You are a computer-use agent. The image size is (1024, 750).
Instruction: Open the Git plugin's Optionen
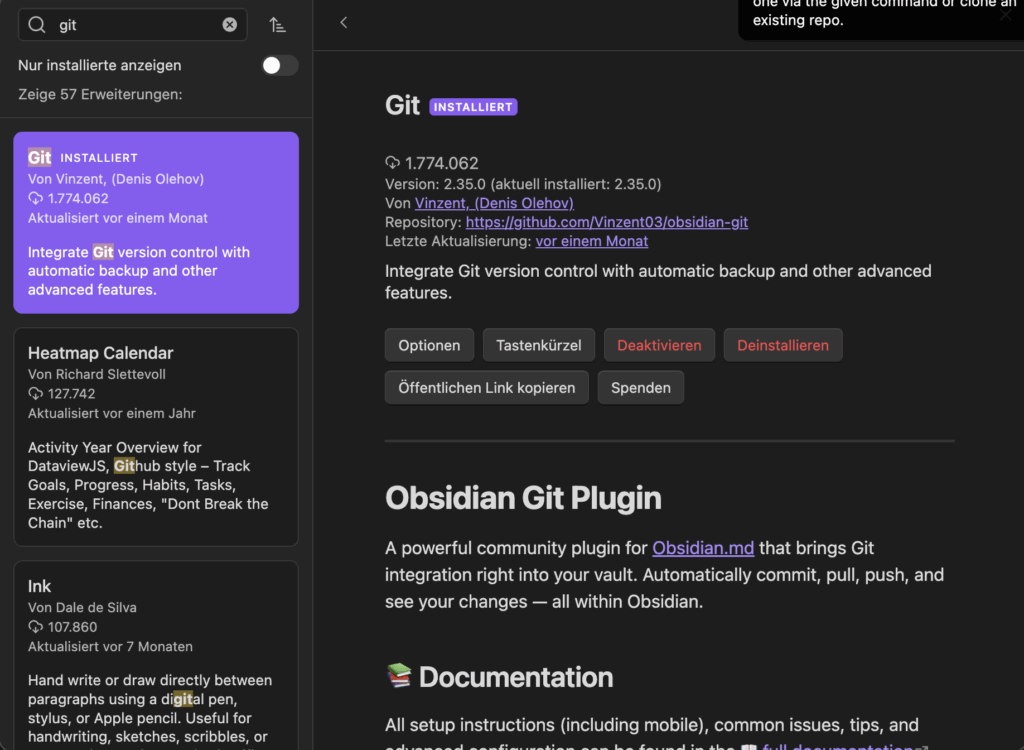(429, 345)
